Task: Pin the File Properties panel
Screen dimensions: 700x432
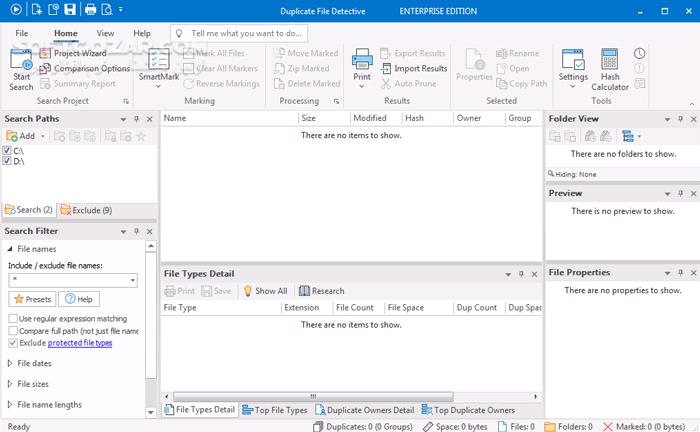Action: tap(680, 273)
